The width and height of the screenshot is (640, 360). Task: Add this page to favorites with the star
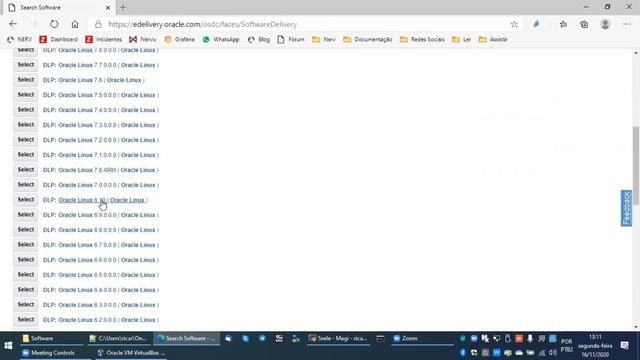(x=514, y=24)
